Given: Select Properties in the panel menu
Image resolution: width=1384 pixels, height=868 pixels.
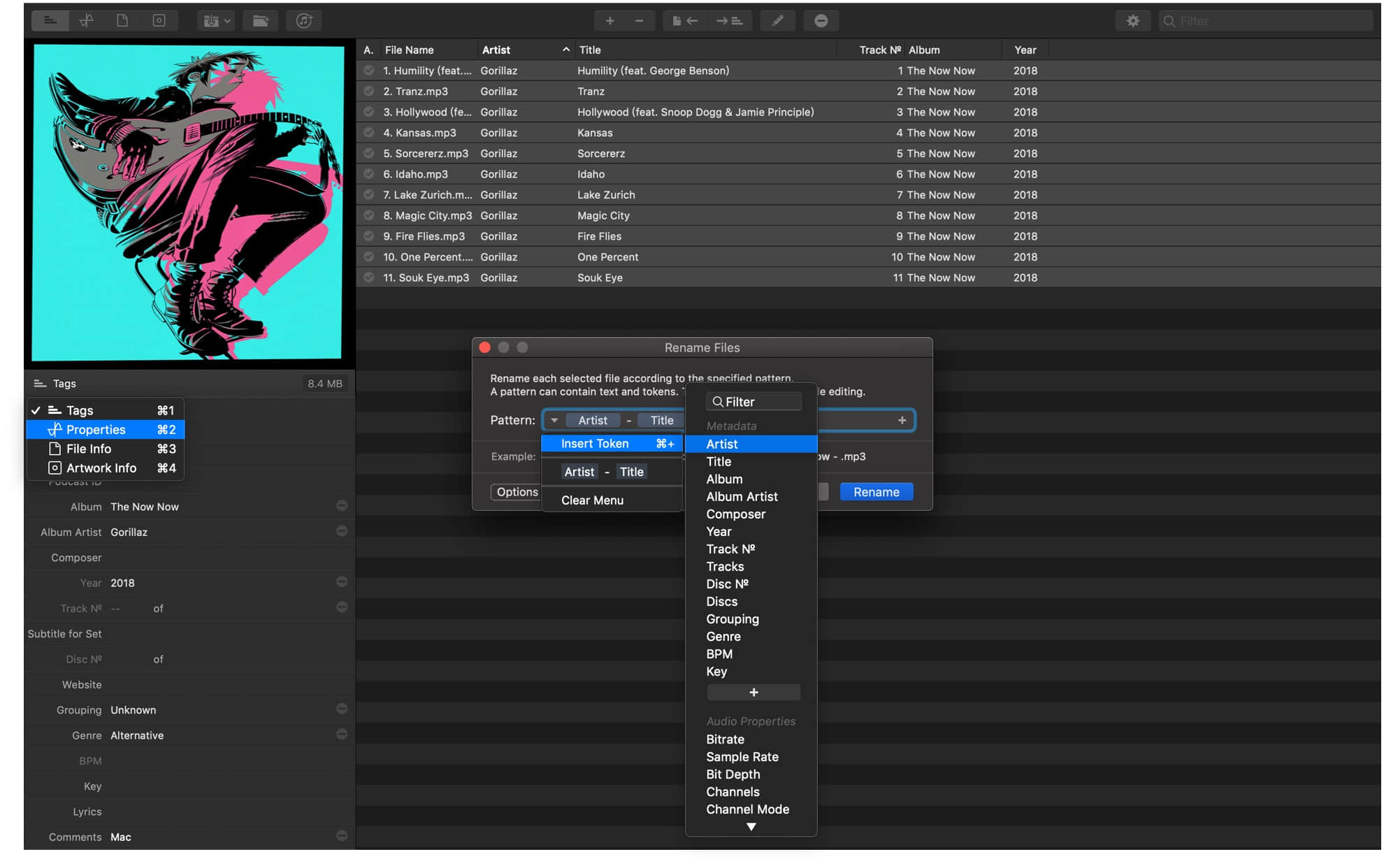Looking at the screenshot, I should (105, 430).
